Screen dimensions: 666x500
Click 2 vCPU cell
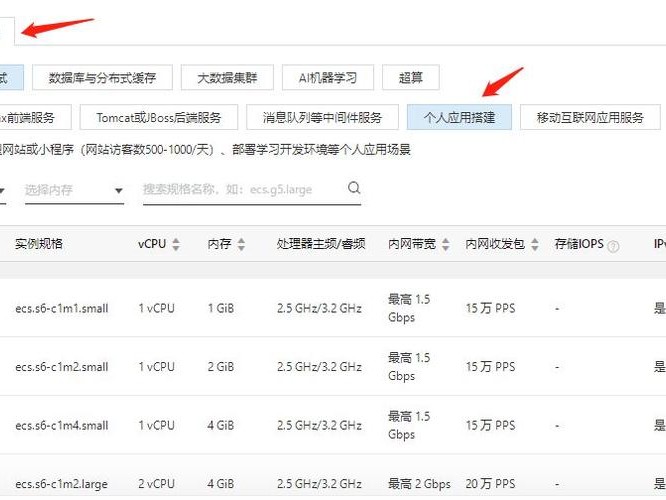pyautogui.click(x=156, y=483)
